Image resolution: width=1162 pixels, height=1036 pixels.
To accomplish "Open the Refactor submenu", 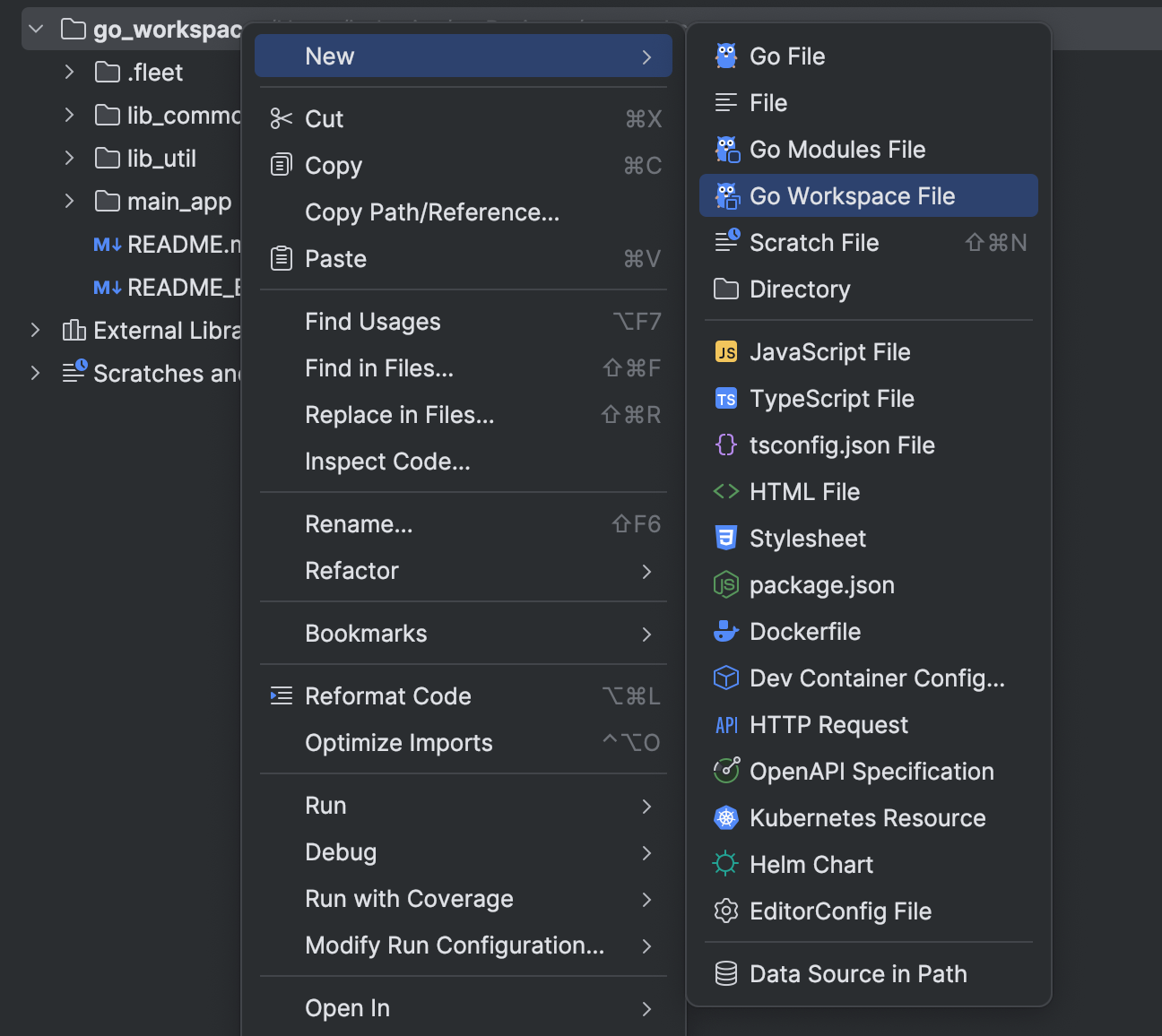I will [351, 571].
